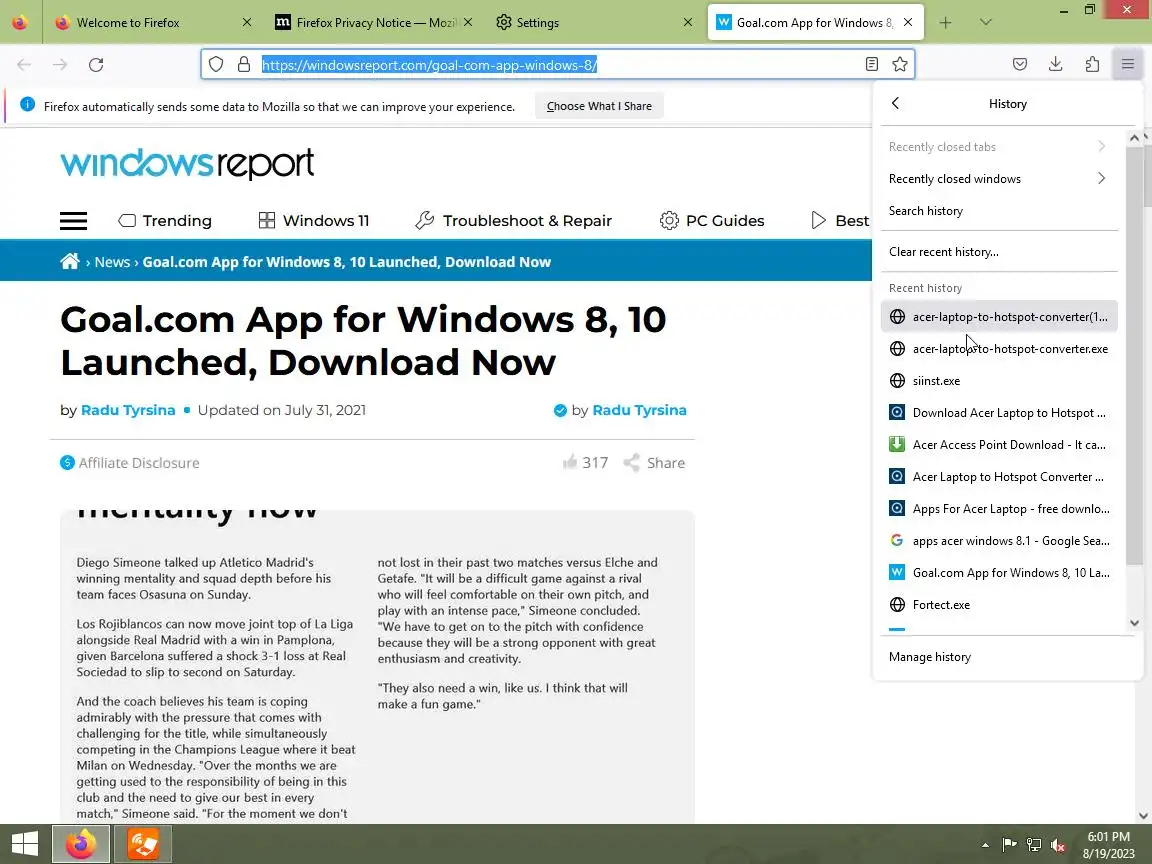Choose Search history

pos(999,211)
